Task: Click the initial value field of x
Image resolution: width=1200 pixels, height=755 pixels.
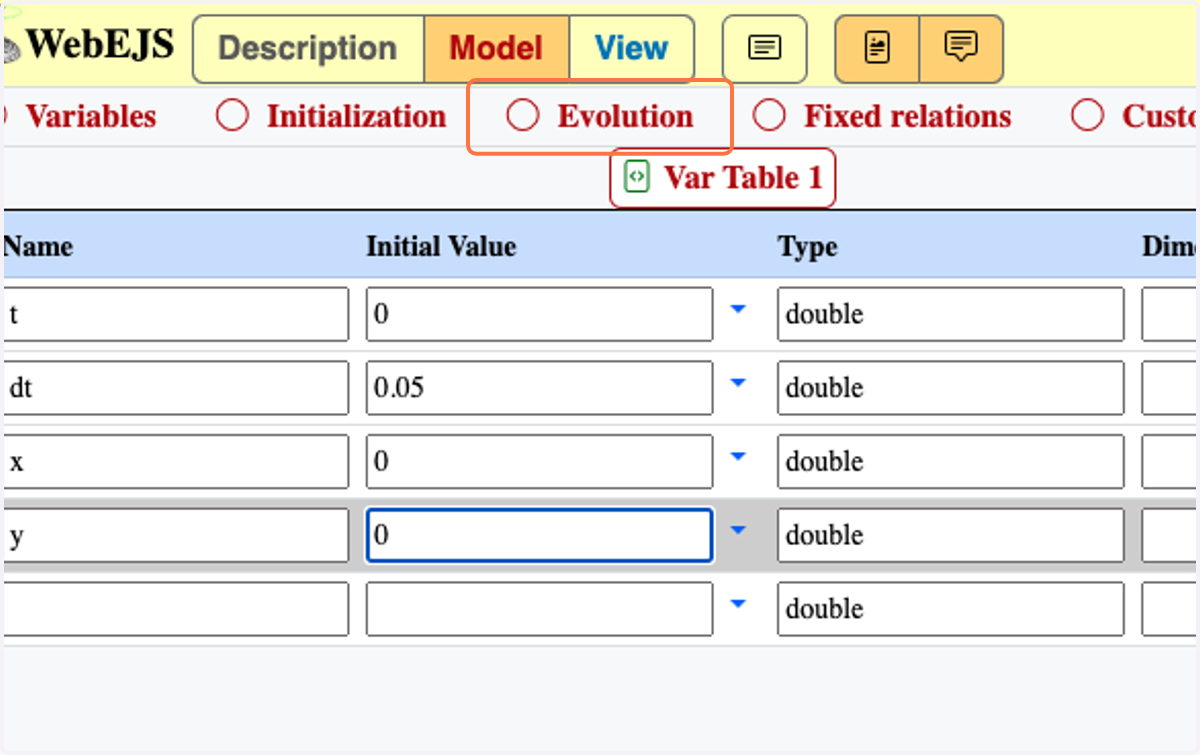Action: (x=539, y=461)
